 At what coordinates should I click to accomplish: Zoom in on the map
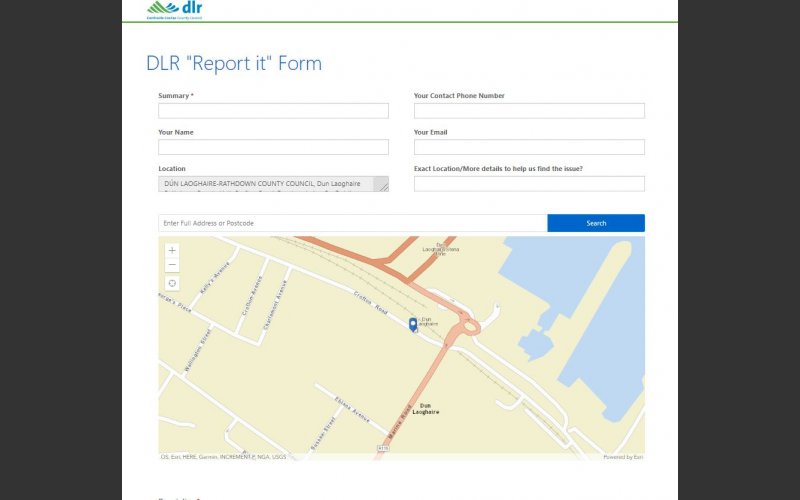tap(172, 251)
